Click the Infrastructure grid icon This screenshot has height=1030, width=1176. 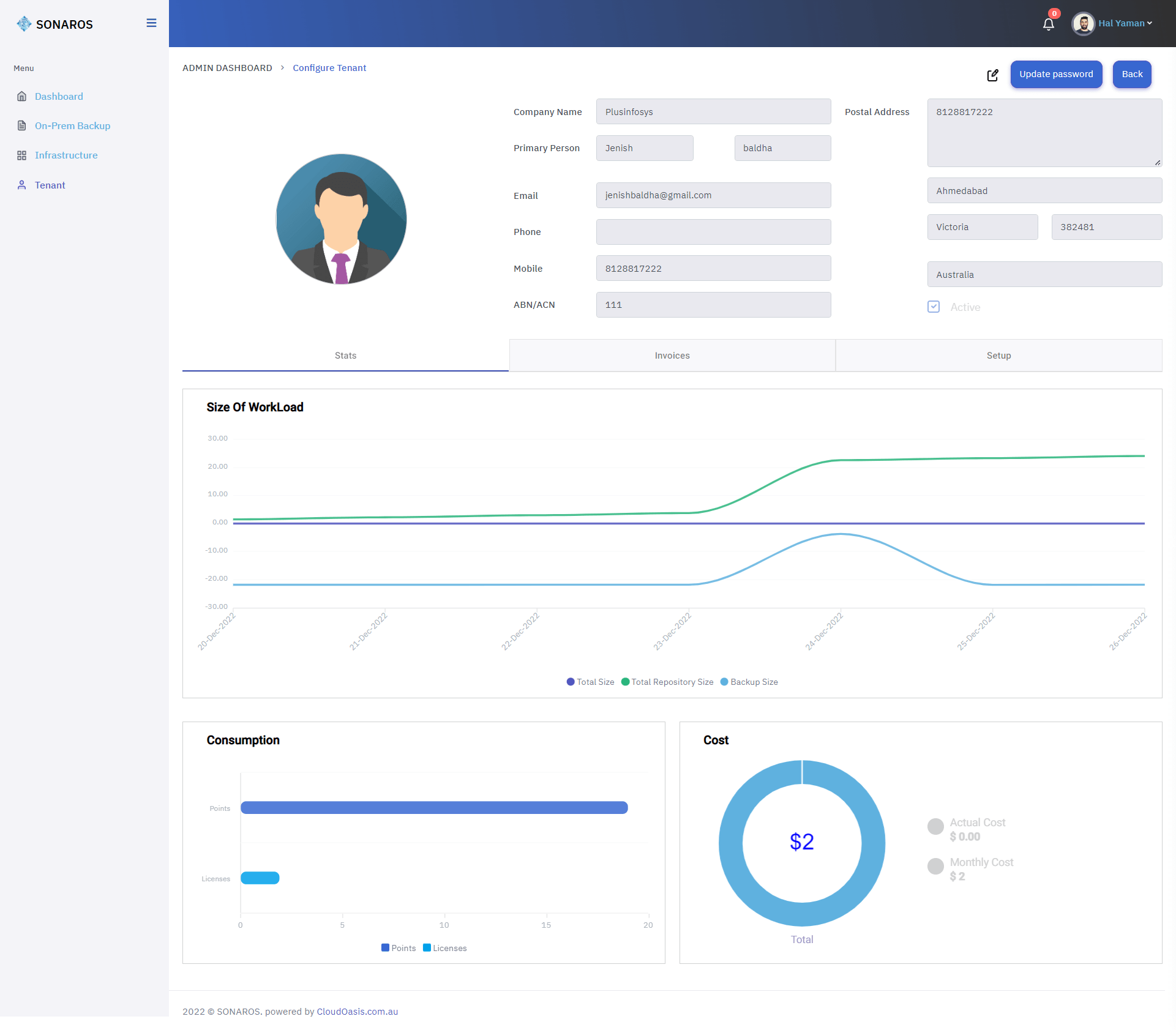click(x=22, y=155)
